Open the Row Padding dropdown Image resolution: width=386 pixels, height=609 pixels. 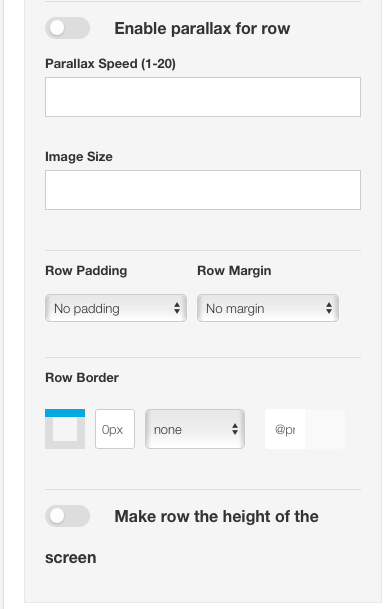pos(116,308)
